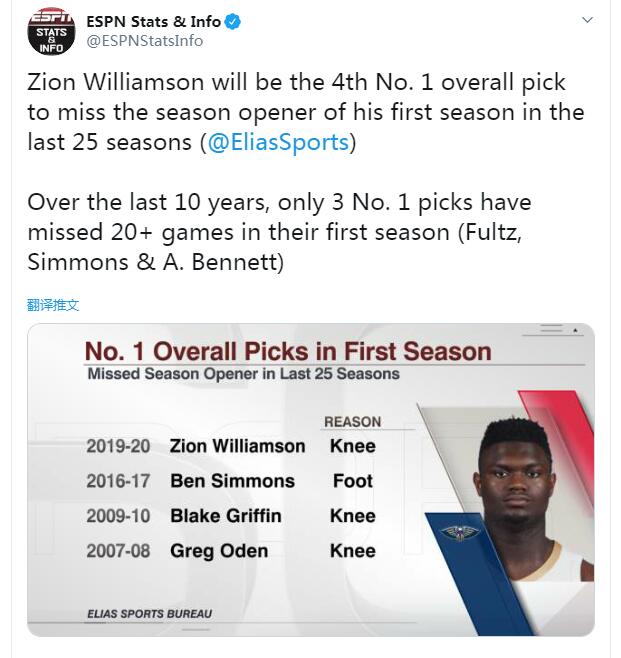This screenshot has width=621, height=658.
Task: Click the ESPN Stats & Info avatar
Action: click(51, 31)
